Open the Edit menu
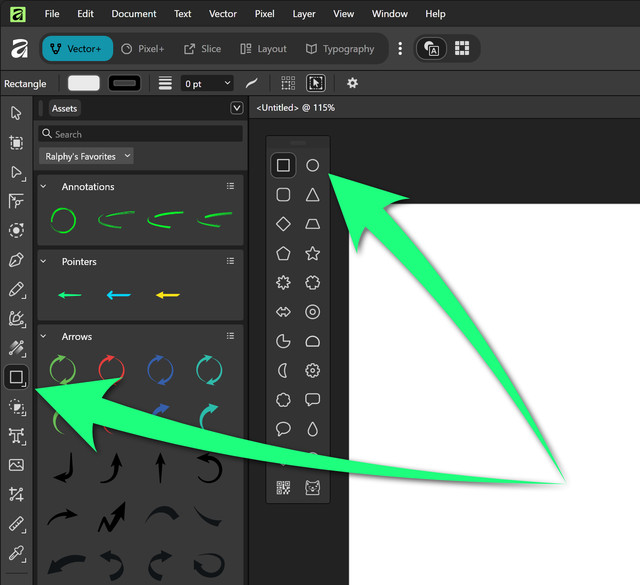640x585 pixels. pyautogui.click(x=85, y=14)
